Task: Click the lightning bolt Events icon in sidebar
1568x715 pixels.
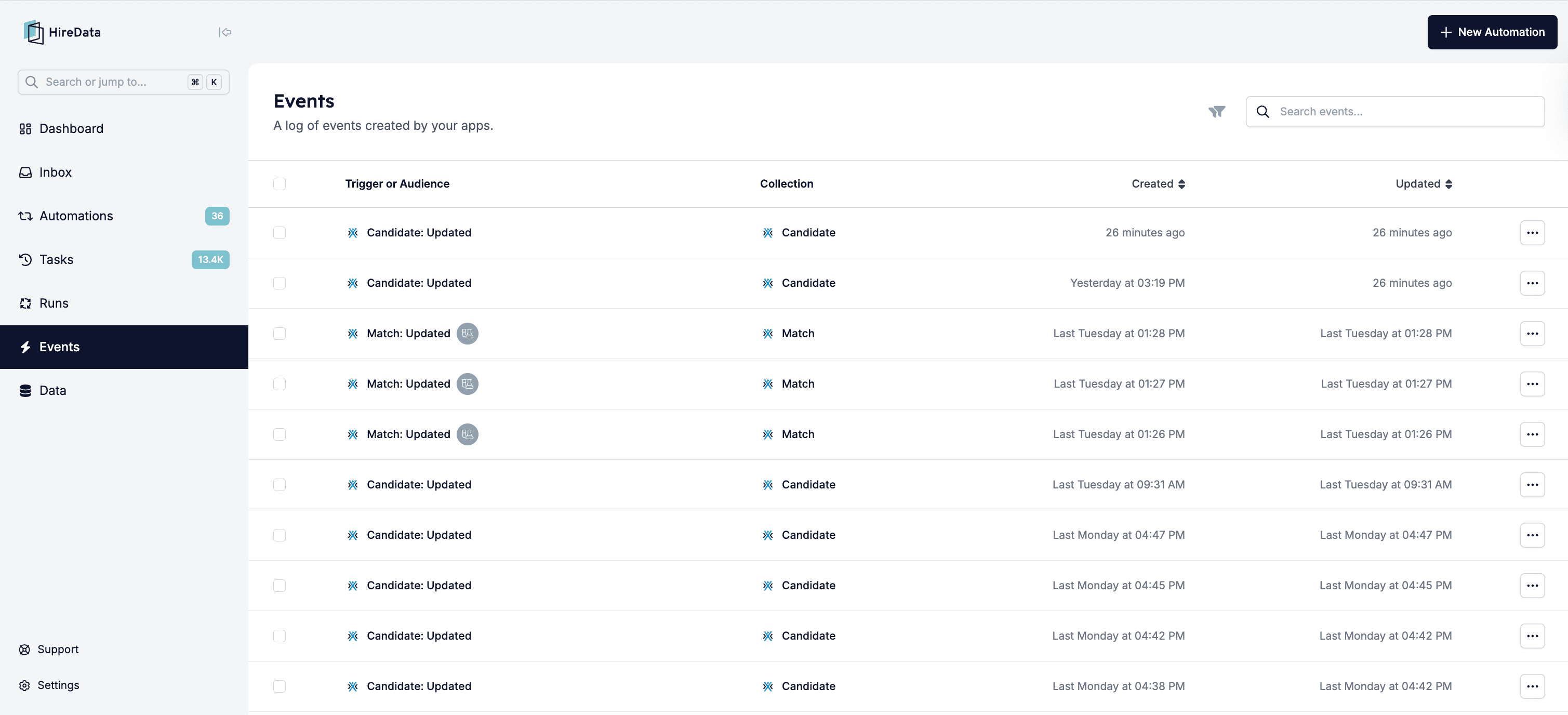Action: pyautogui.click(x=25, y=347)
